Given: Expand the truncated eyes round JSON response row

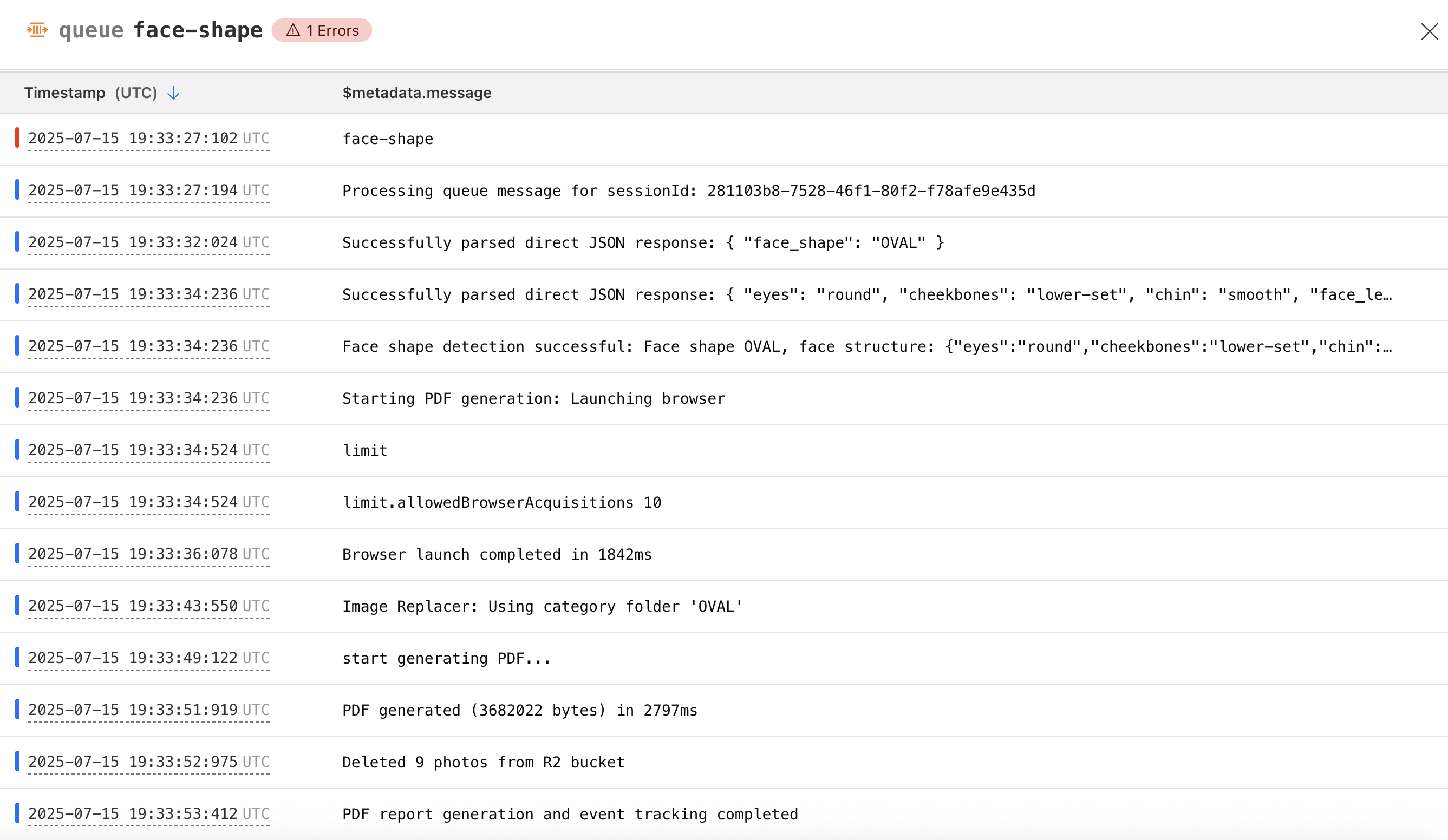Looking at the screenshot, I should [x=866, y=294].
